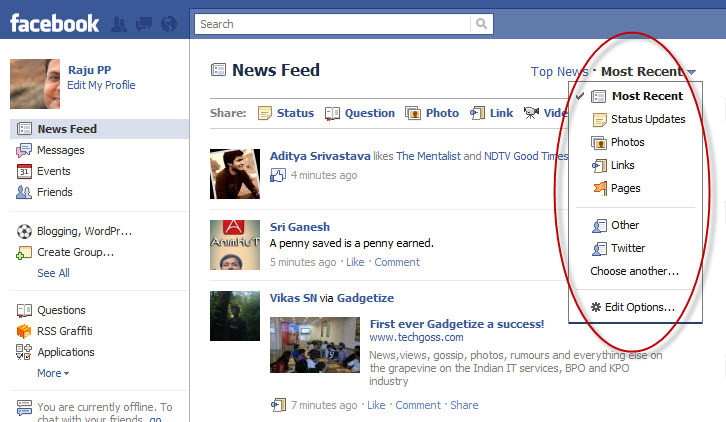Image resolution: width=726 pixels, height=422 pixels.
Task: Select News Feed in left sidebar
Action: tap(100, 129)
